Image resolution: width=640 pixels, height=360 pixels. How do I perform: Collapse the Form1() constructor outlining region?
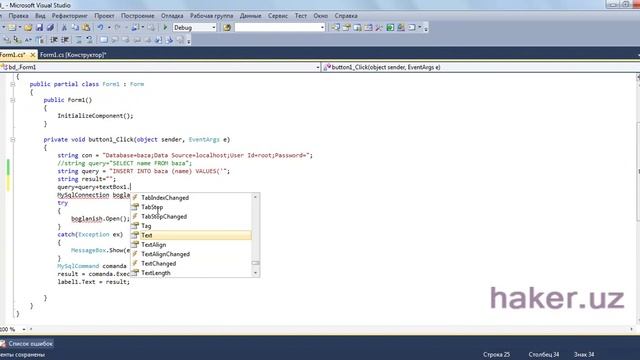coord(13,100)
